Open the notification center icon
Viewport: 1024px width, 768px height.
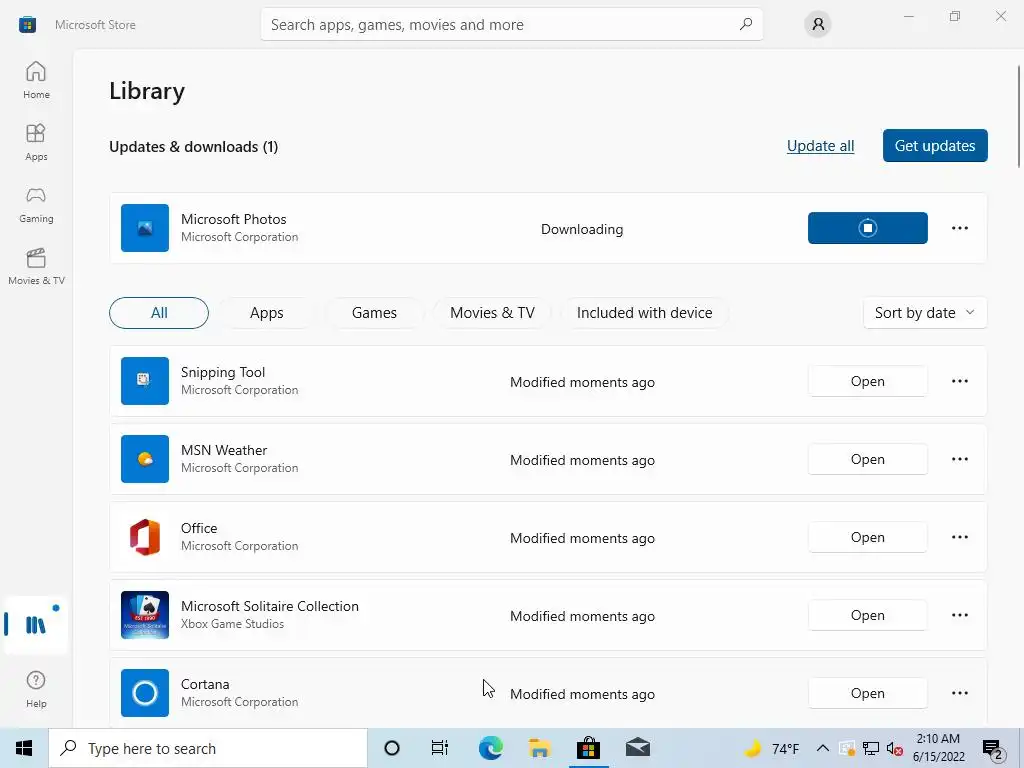[993, 749]
